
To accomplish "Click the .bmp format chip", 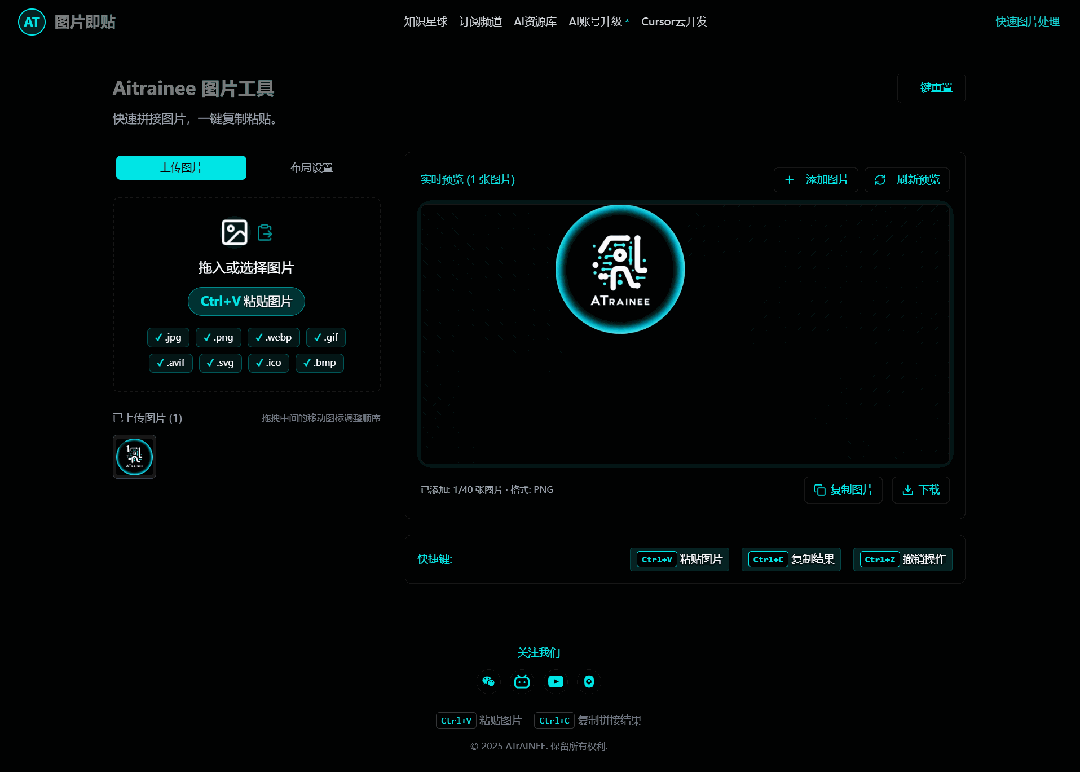I will tap(320, 363).
